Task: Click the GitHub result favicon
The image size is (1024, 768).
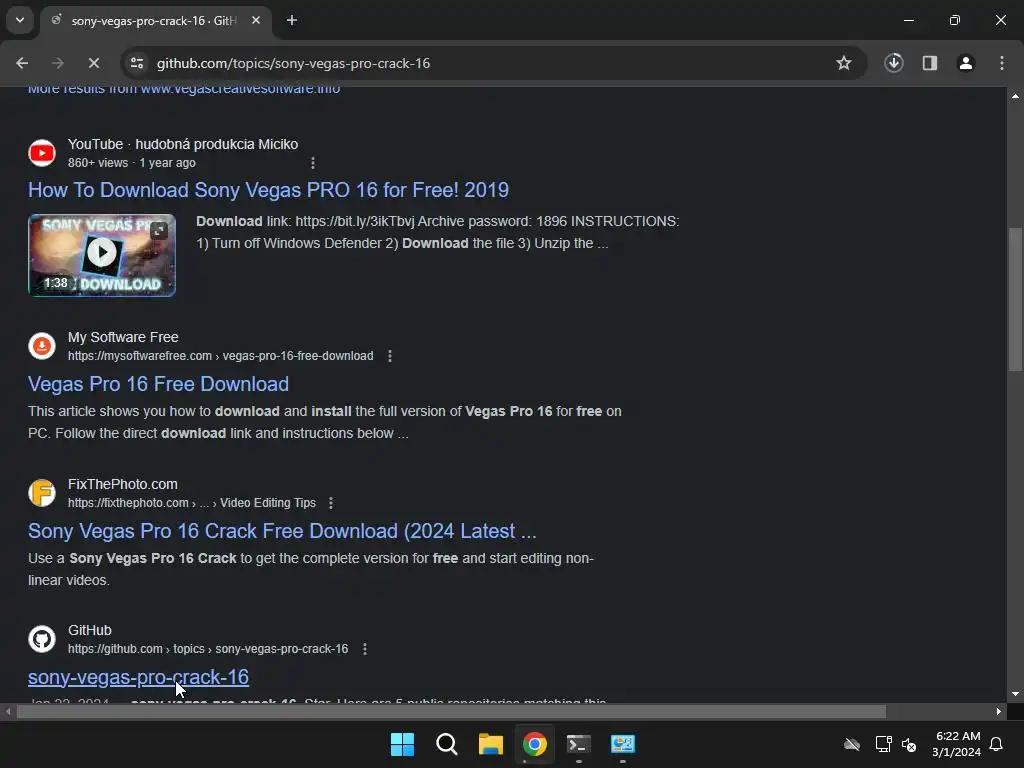Action: click(42, 639)
